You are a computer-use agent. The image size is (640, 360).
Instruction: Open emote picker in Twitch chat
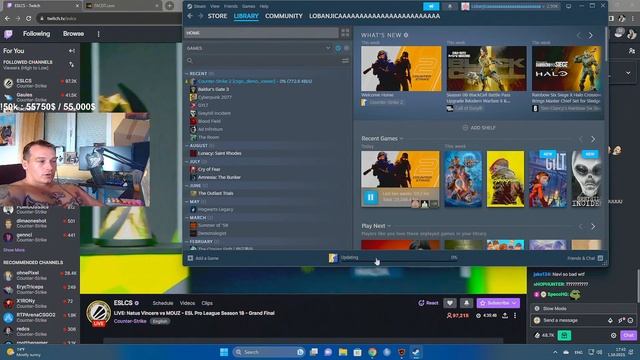pyautogui.click(x=631, y=320)
